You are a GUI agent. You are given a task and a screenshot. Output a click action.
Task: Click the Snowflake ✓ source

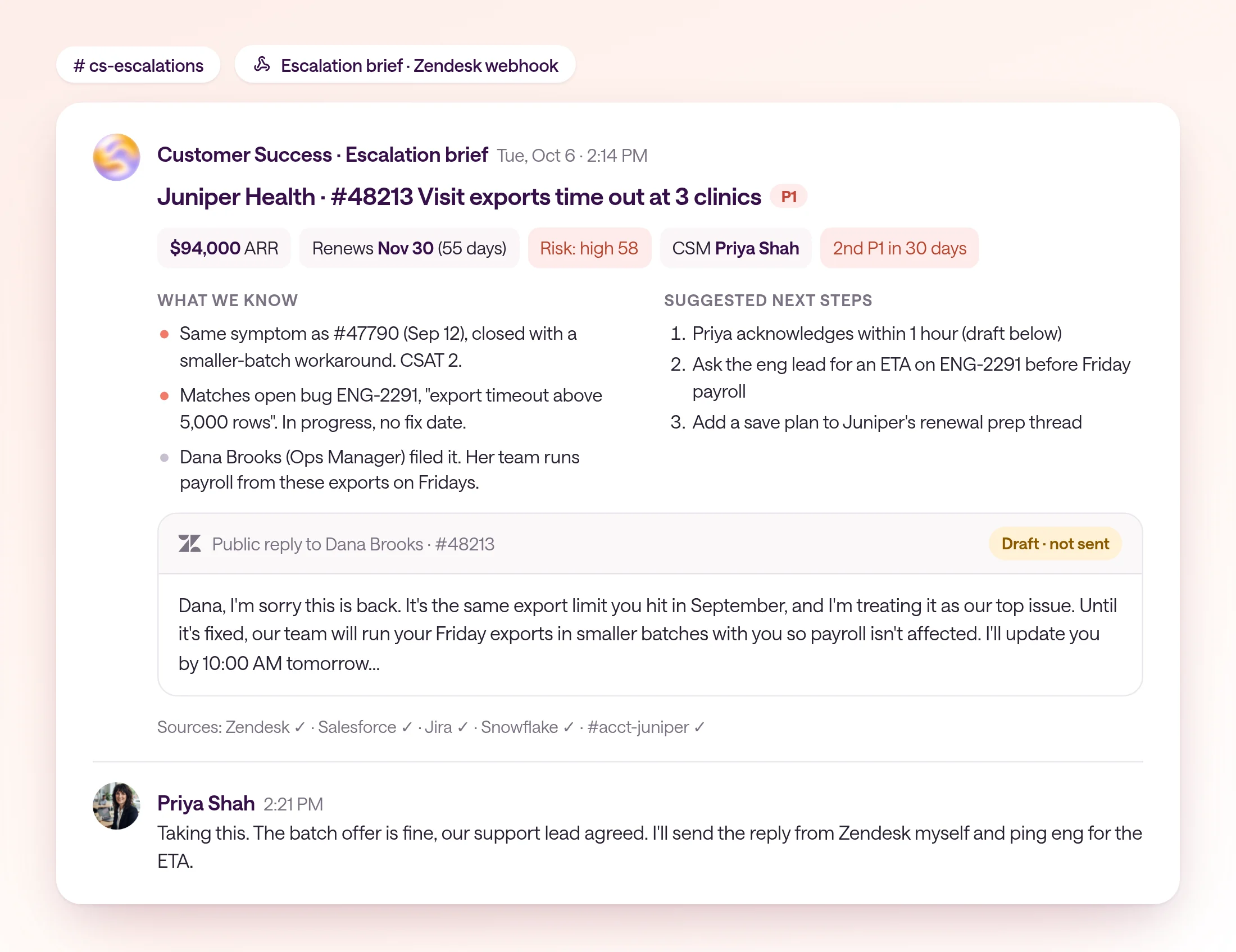[x=528, y=727]
